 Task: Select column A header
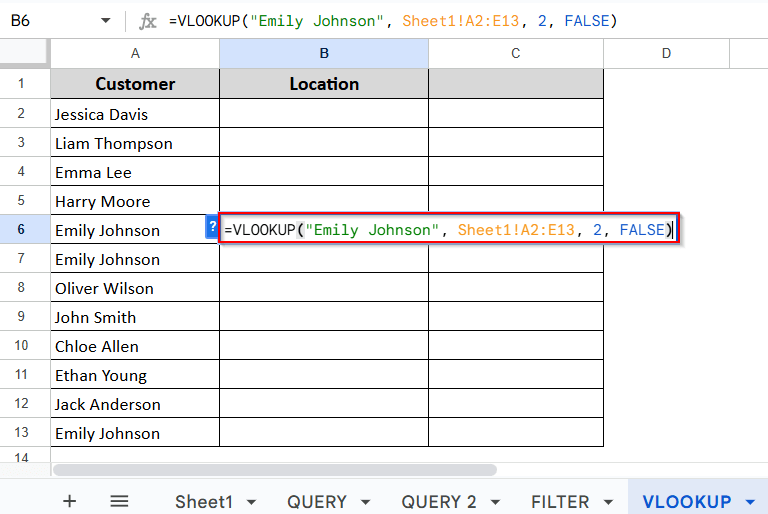(x=135, y=53)
